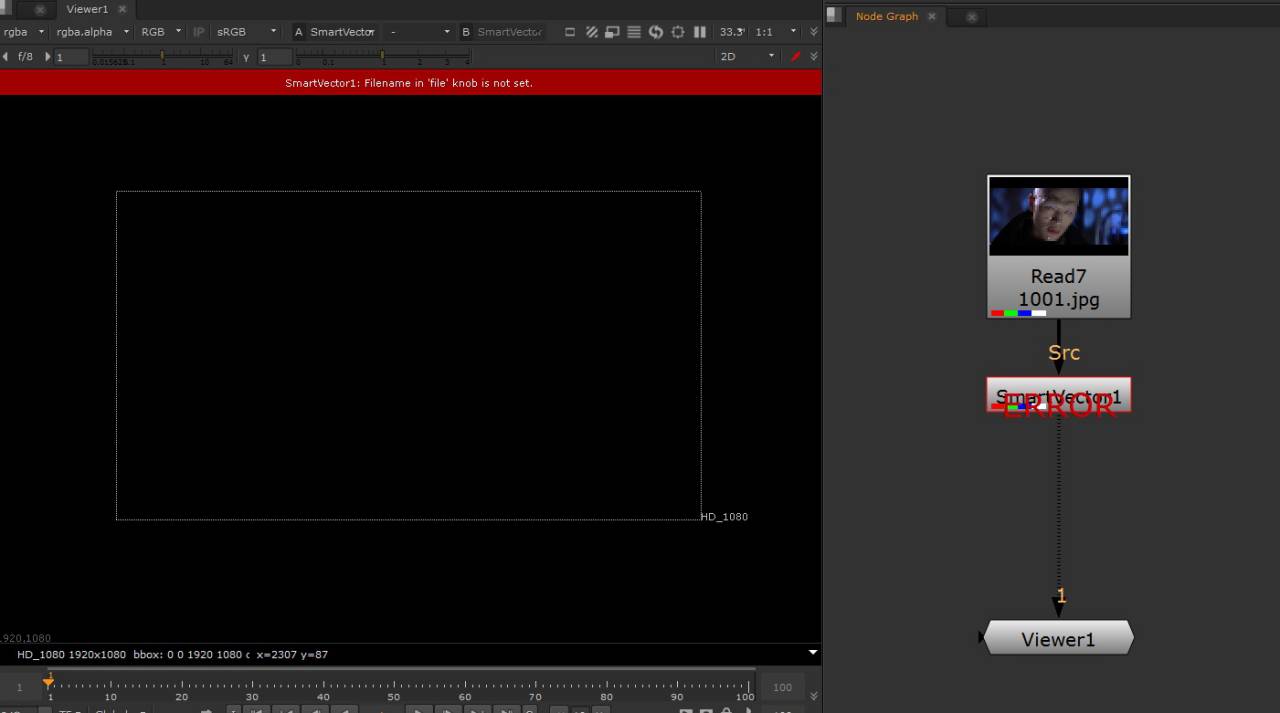Click the Src input label on the pipe
Viewport: 1280px width, 713px height.
coord(1064,353)
